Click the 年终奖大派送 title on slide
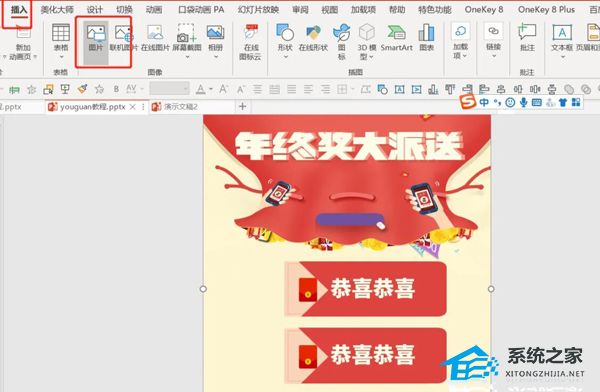The image size is (600, 392). 349,146
